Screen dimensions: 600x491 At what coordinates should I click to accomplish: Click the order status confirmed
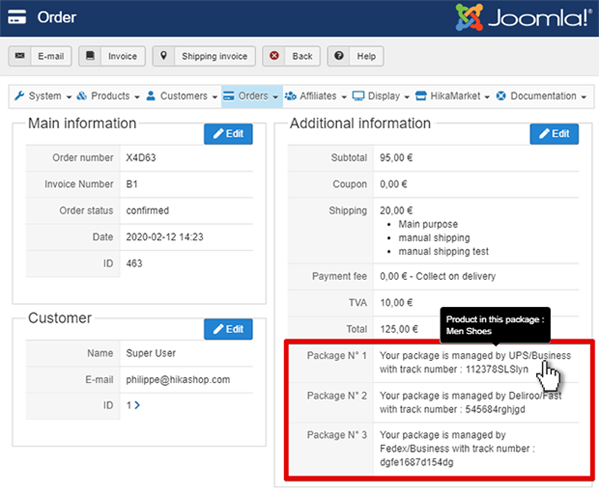click(147, 210)
